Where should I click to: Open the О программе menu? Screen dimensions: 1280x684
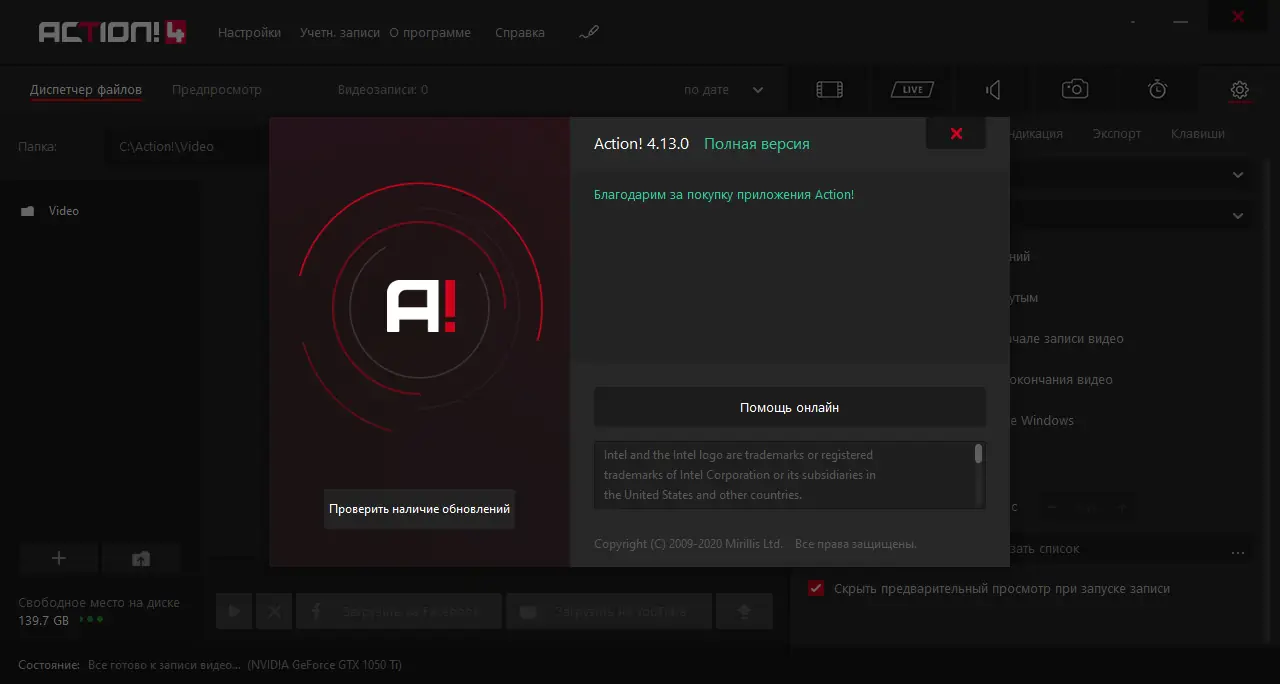pos(430,33)
